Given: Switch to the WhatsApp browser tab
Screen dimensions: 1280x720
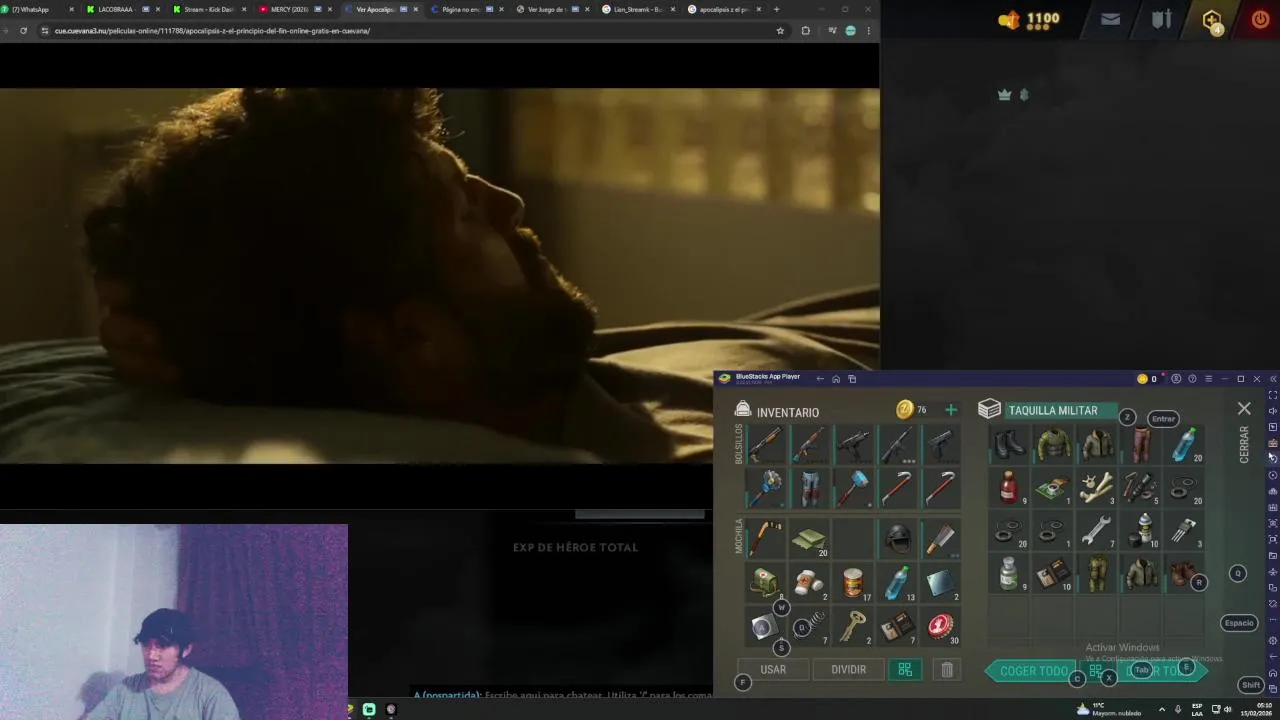Looking at the screenshot, I should (40, 9).
